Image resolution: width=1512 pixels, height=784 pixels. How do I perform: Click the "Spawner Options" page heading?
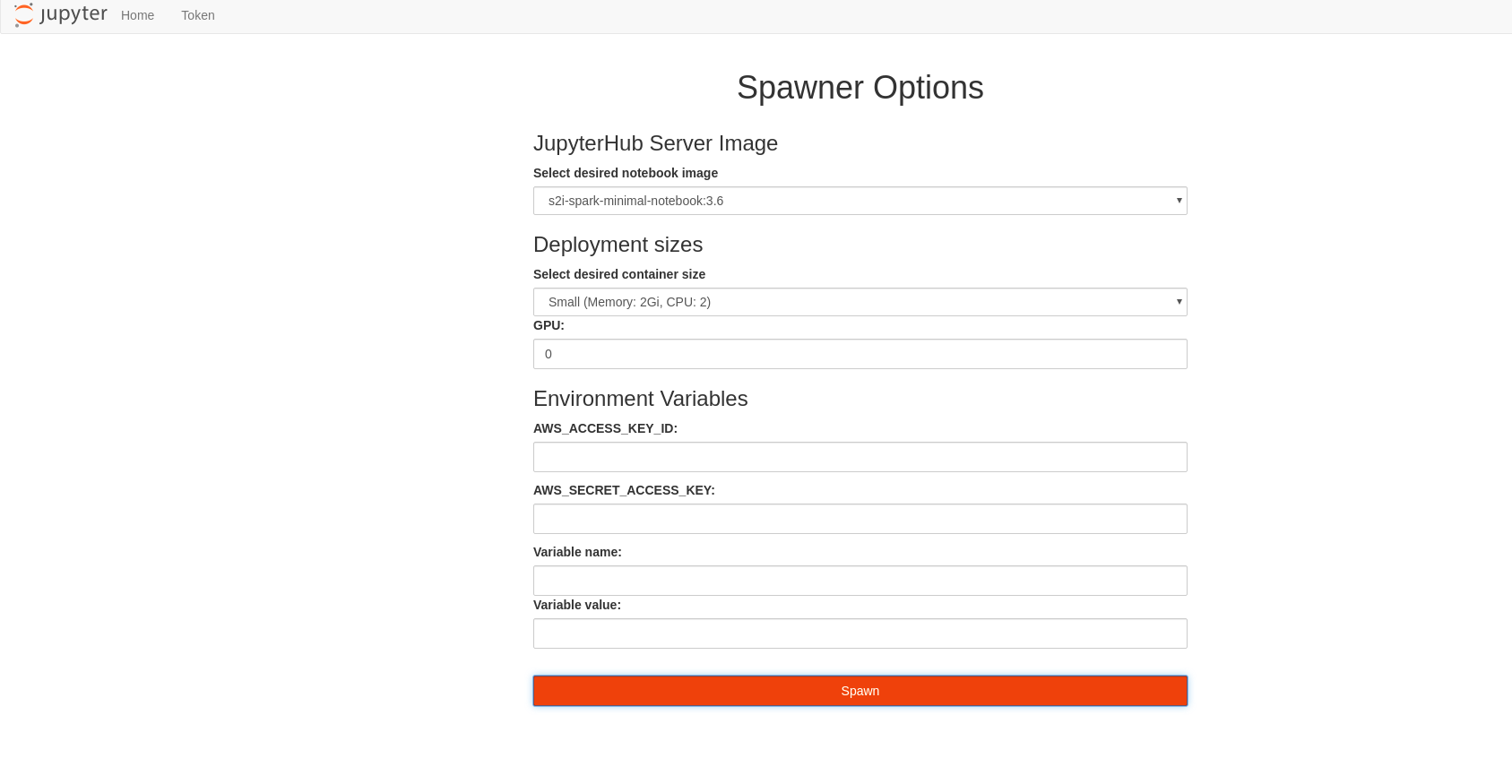pos(860,88)
